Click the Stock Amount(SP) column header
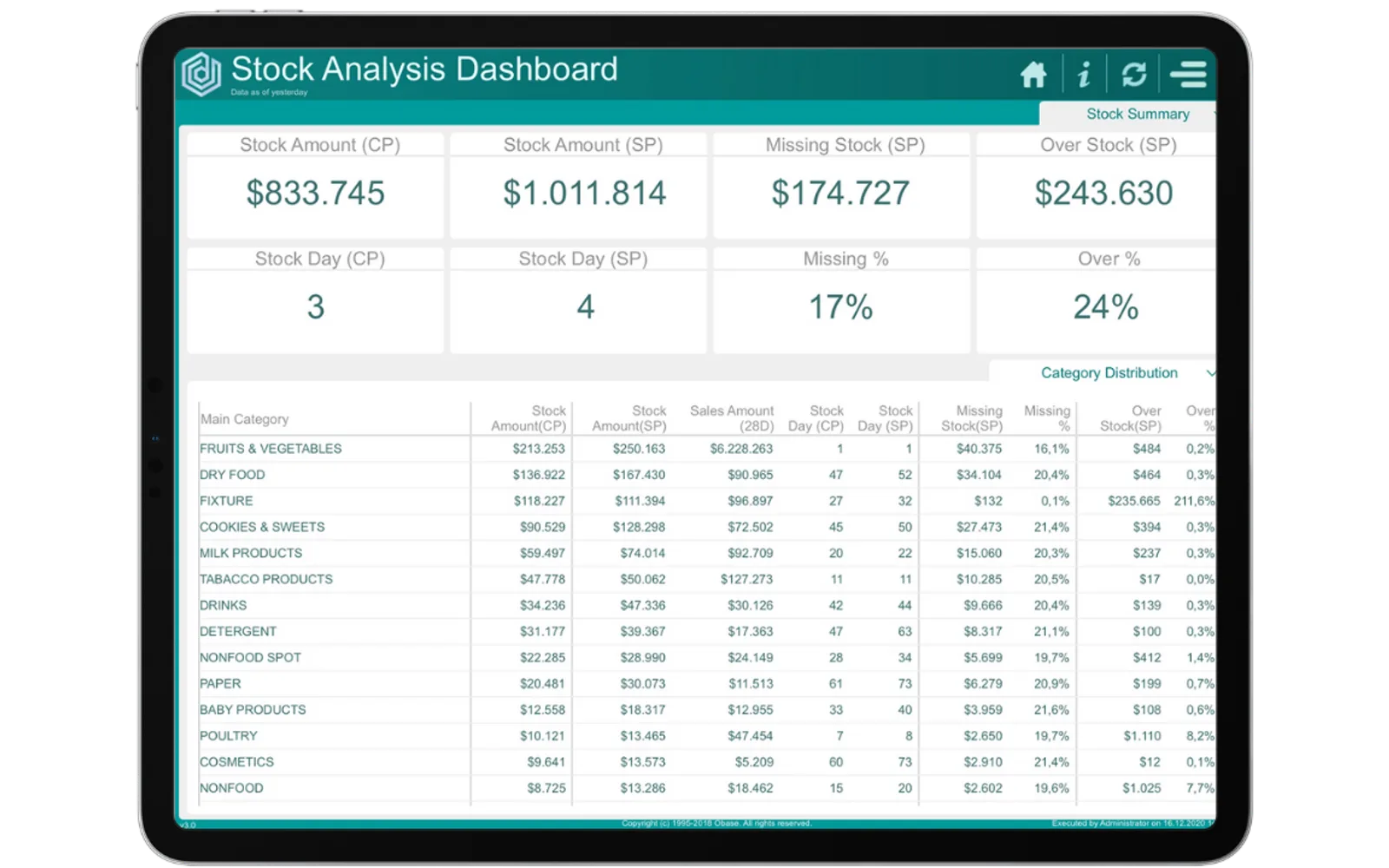The image size is (1389, 868). point(629,418)
